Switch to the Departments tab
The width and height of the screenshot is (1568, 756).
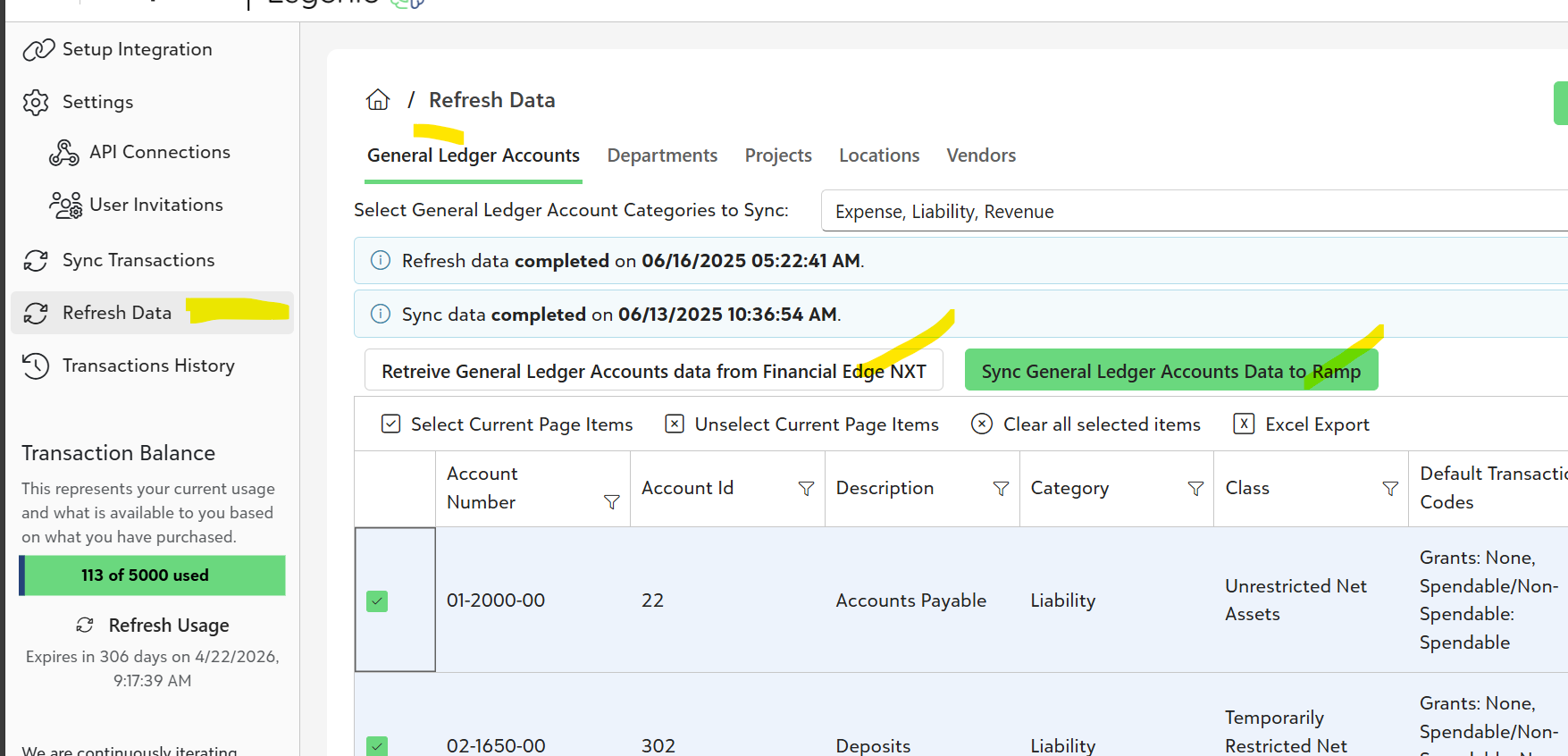[662, 155]
